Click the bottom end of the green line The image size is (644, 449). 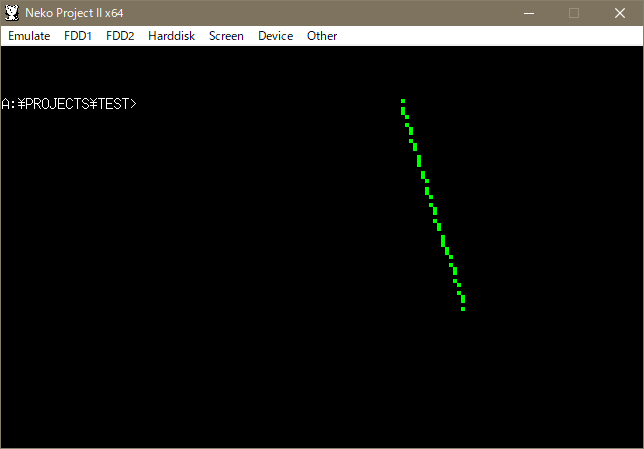(x=463, y=308)
